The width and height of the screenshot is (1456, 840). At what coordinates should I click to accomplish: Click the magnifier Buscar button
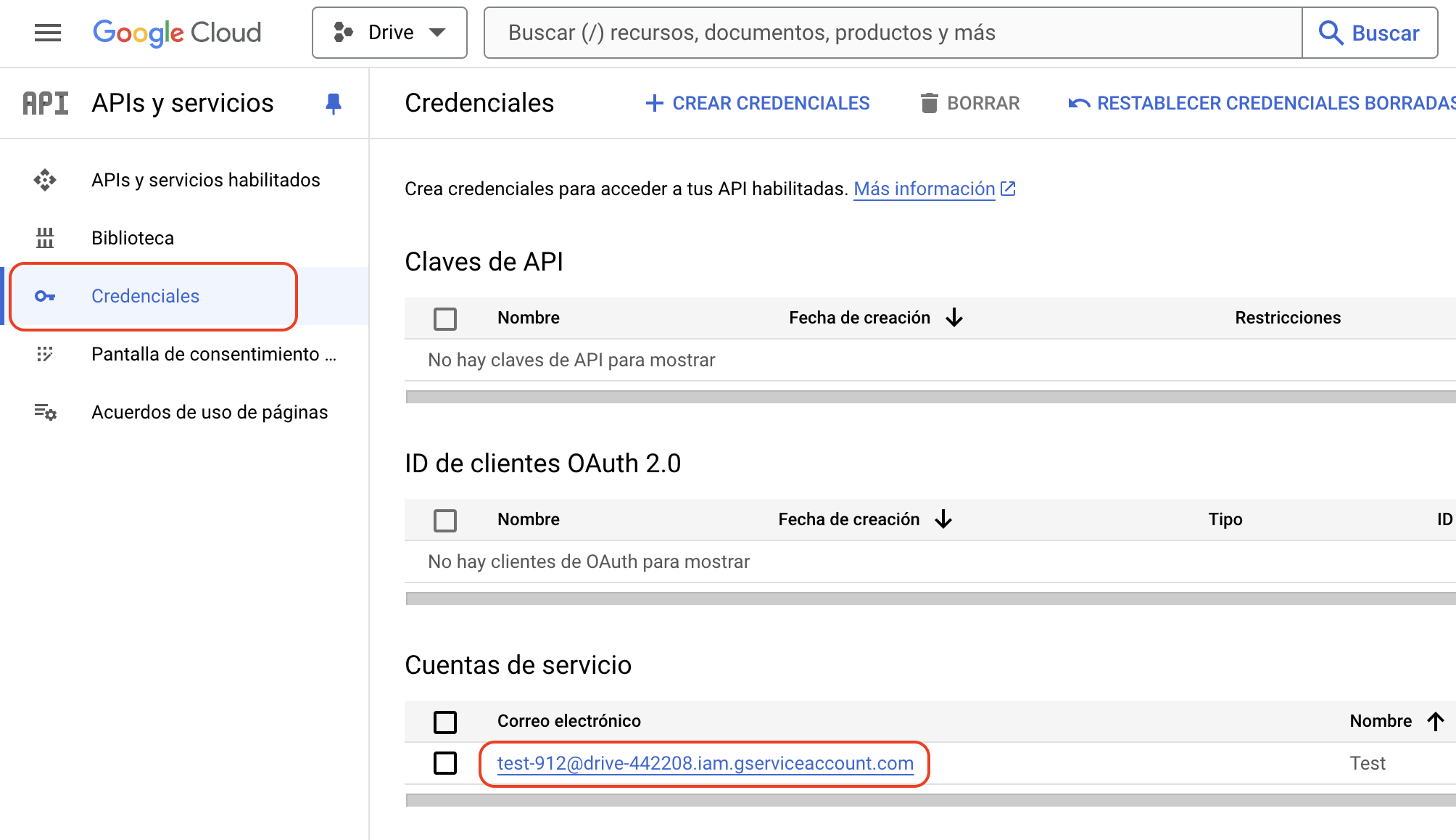click(1369, 33)
